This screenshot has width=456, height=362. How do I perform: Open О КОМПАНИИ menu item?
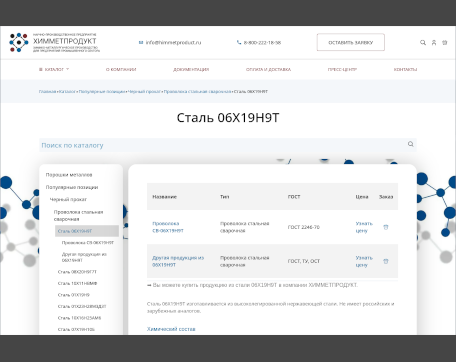click(x=121, y=69)
